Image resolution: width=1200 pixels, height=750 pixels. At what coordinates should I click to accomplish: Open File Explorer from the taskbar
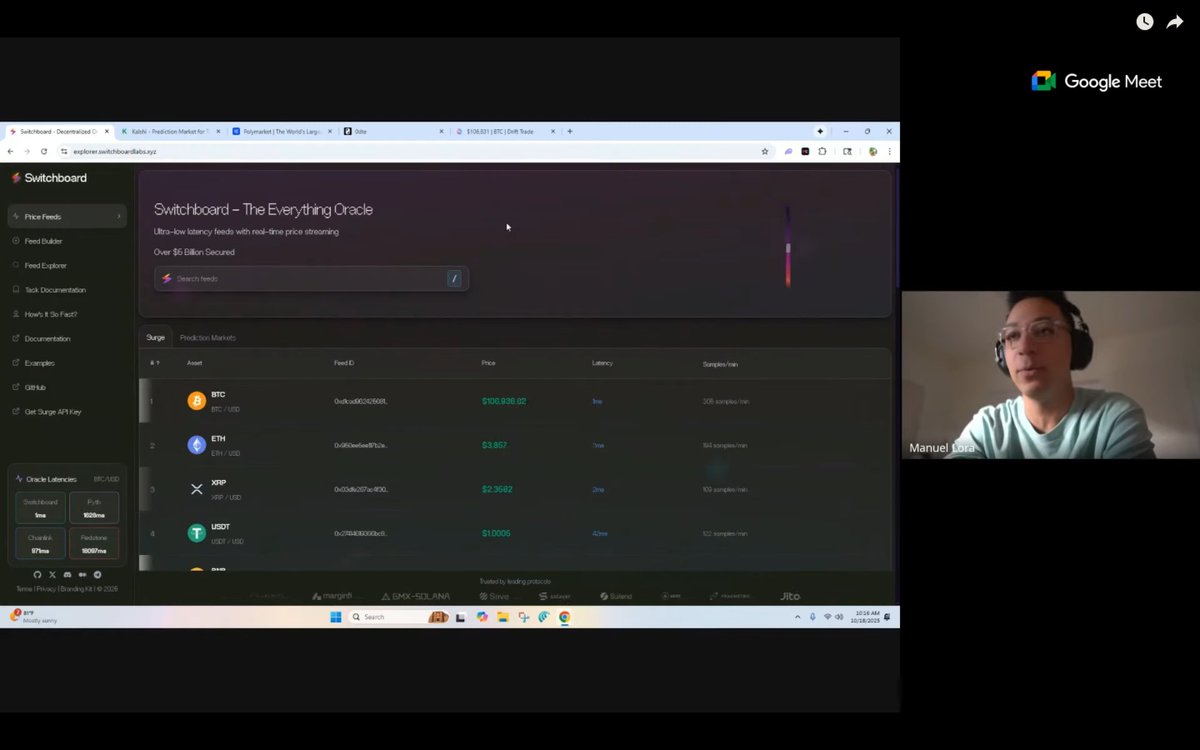coord(503,617)
